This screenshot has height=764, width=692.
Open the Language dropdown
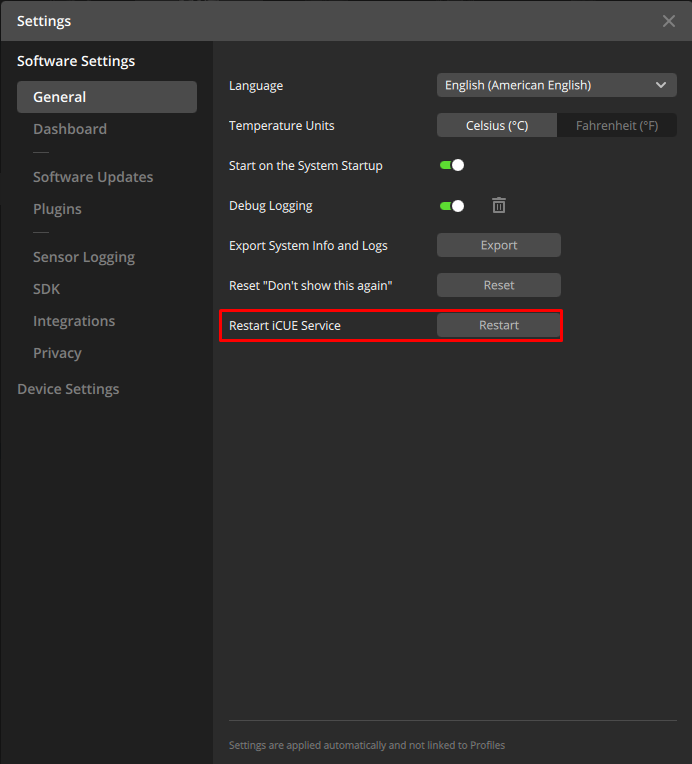point(556,85)
